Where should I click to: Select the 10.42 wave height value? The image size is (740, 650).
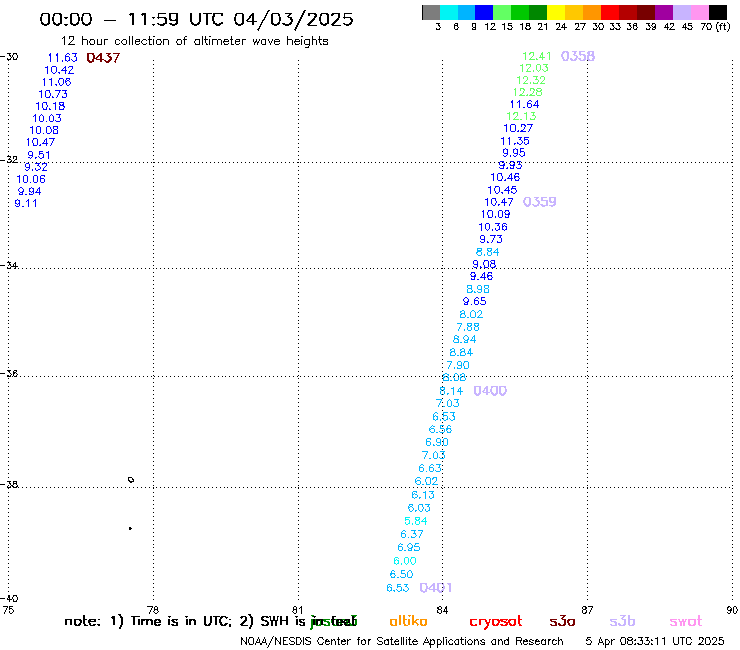59,70
